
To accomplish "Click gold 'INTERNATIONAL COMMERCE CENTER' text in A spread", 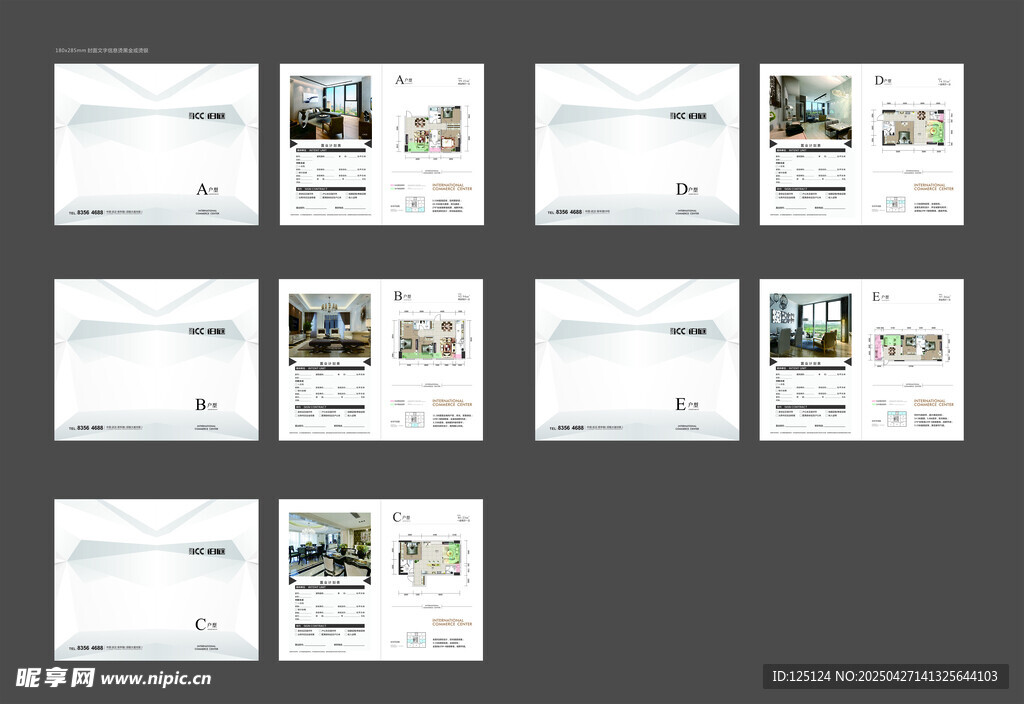I will click(x=452, y=187).
